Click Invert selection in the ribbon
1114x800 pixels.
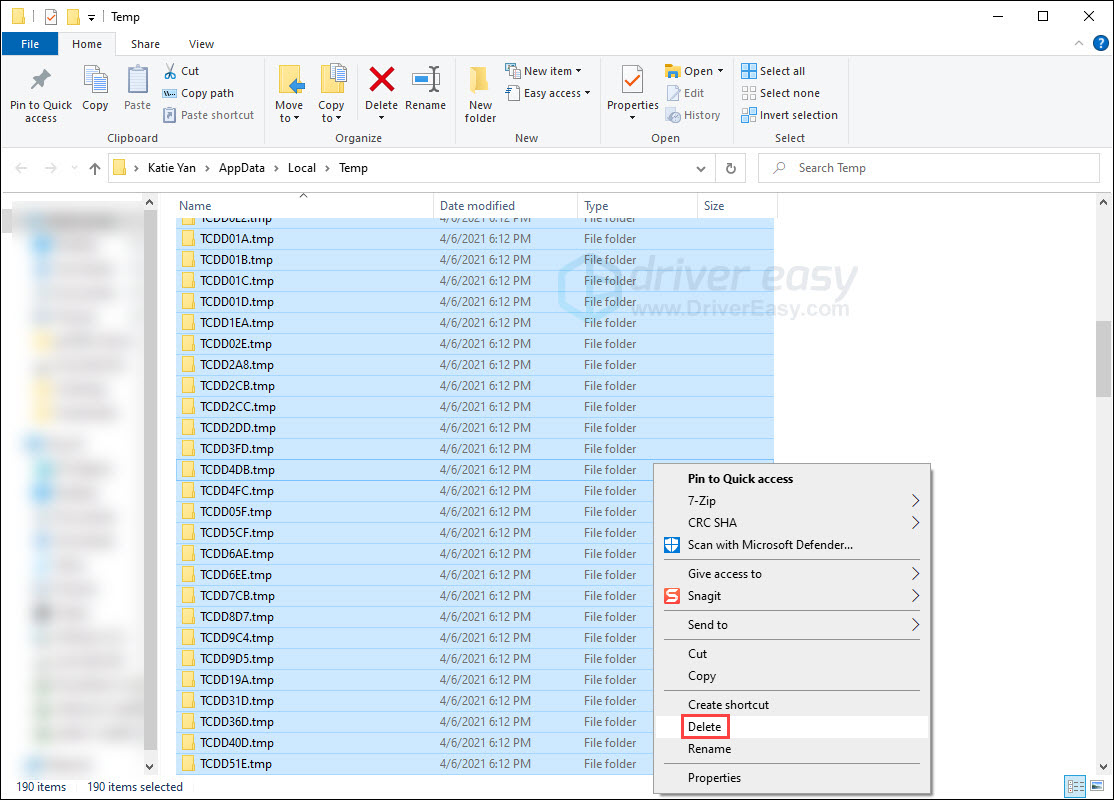click(789, 115)
